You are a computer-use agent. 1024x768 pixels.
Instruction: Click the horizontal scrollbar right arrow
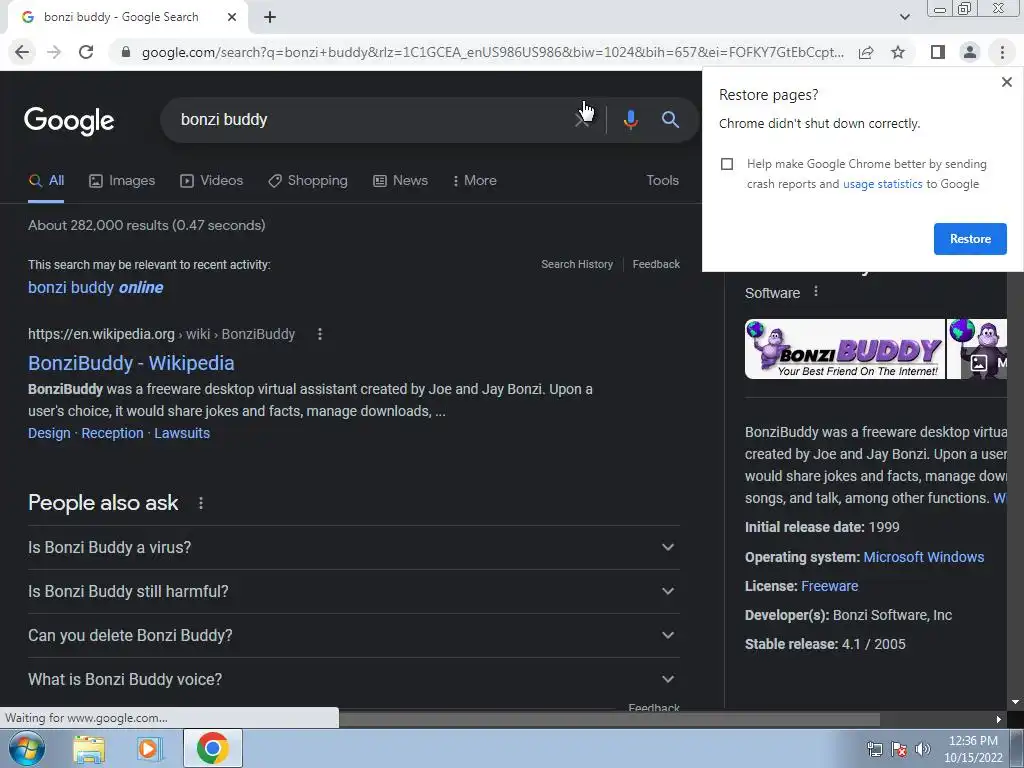click(999, 720)
